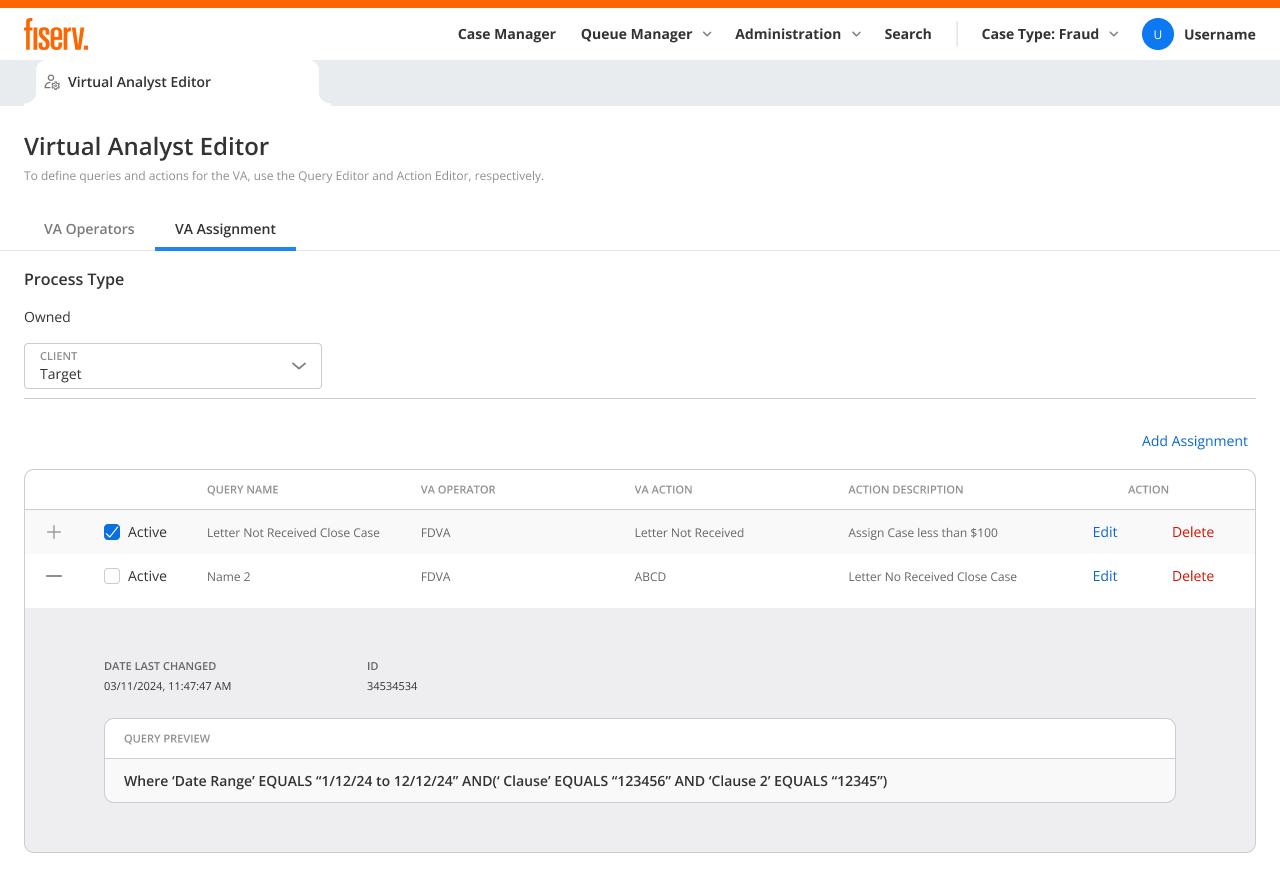Click the Virtual Analyst Editor tab icon
Image resolution: width=1280 pixels, height=877 pixels.
pyautogui.click(x=52, y=82)
